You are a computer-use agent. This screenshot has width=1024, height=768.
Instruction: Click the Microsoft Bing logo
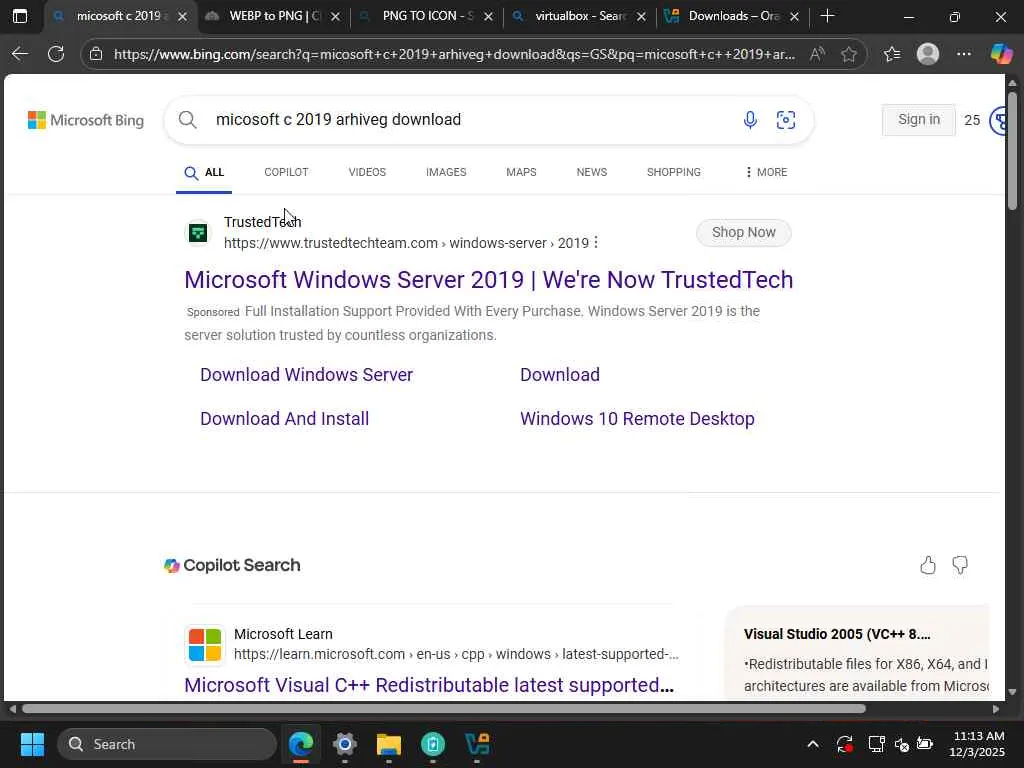point(86,120)
